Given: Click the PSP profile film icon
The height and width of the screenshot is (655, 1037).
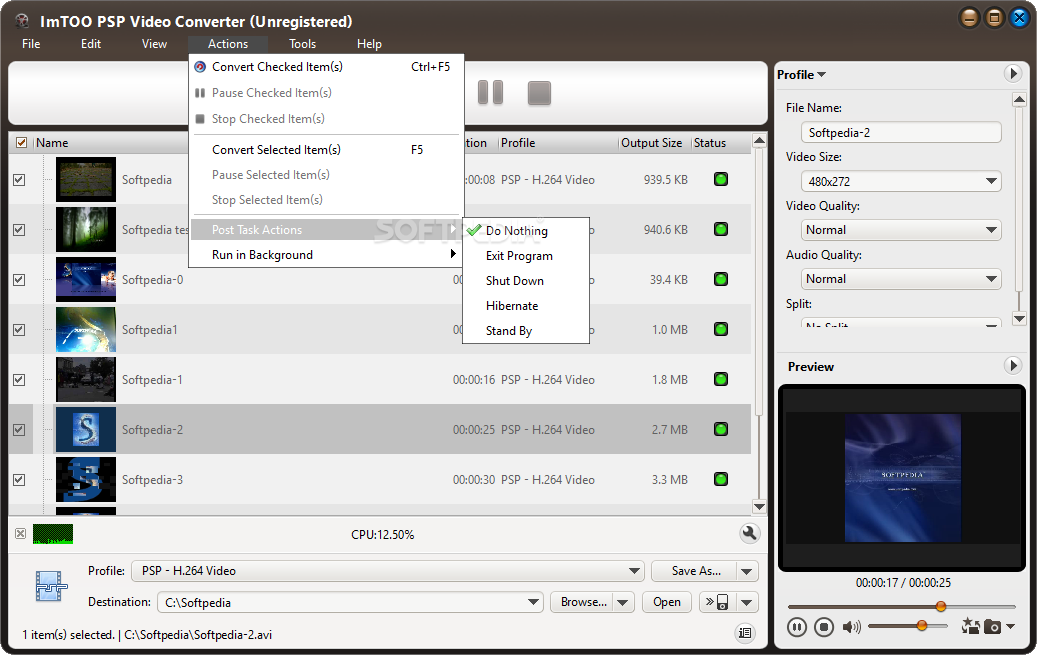Looking at the screenshot, I should [51, 586].
